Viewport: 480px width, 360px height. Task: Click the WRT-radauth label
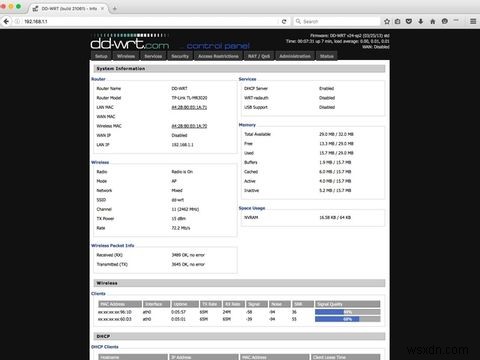pos(256,98)
